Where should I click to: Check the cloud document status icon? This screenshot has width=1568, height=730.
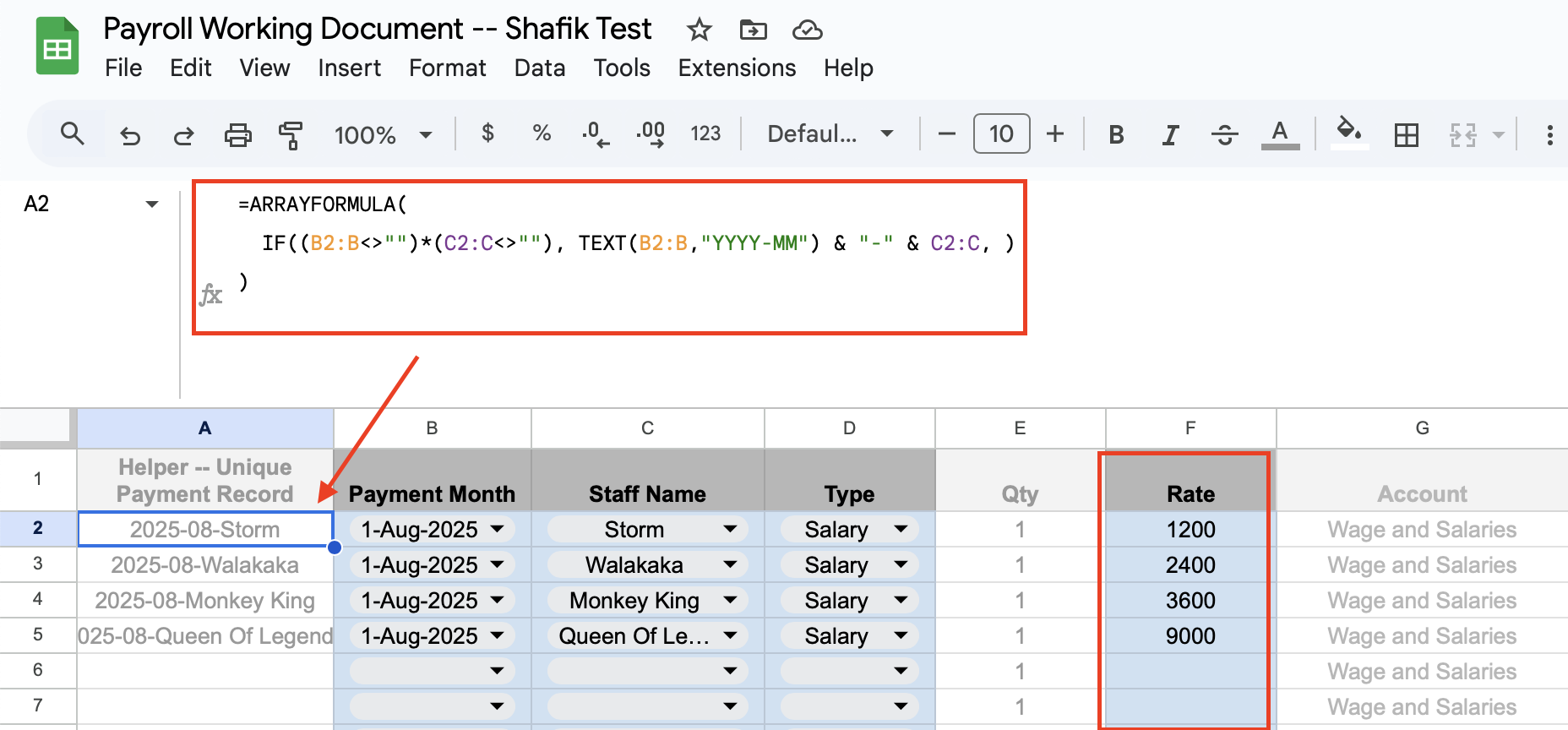[x=807, y=30]
